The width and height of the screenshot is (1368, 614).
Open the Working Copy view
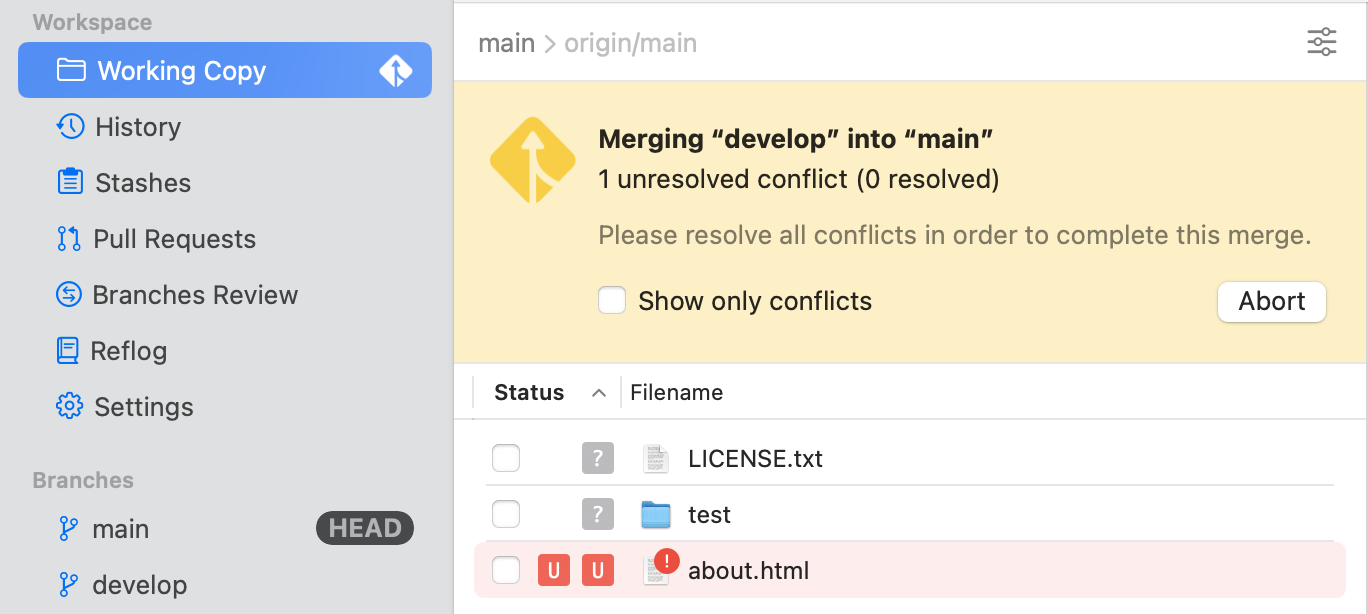[181, 71]
